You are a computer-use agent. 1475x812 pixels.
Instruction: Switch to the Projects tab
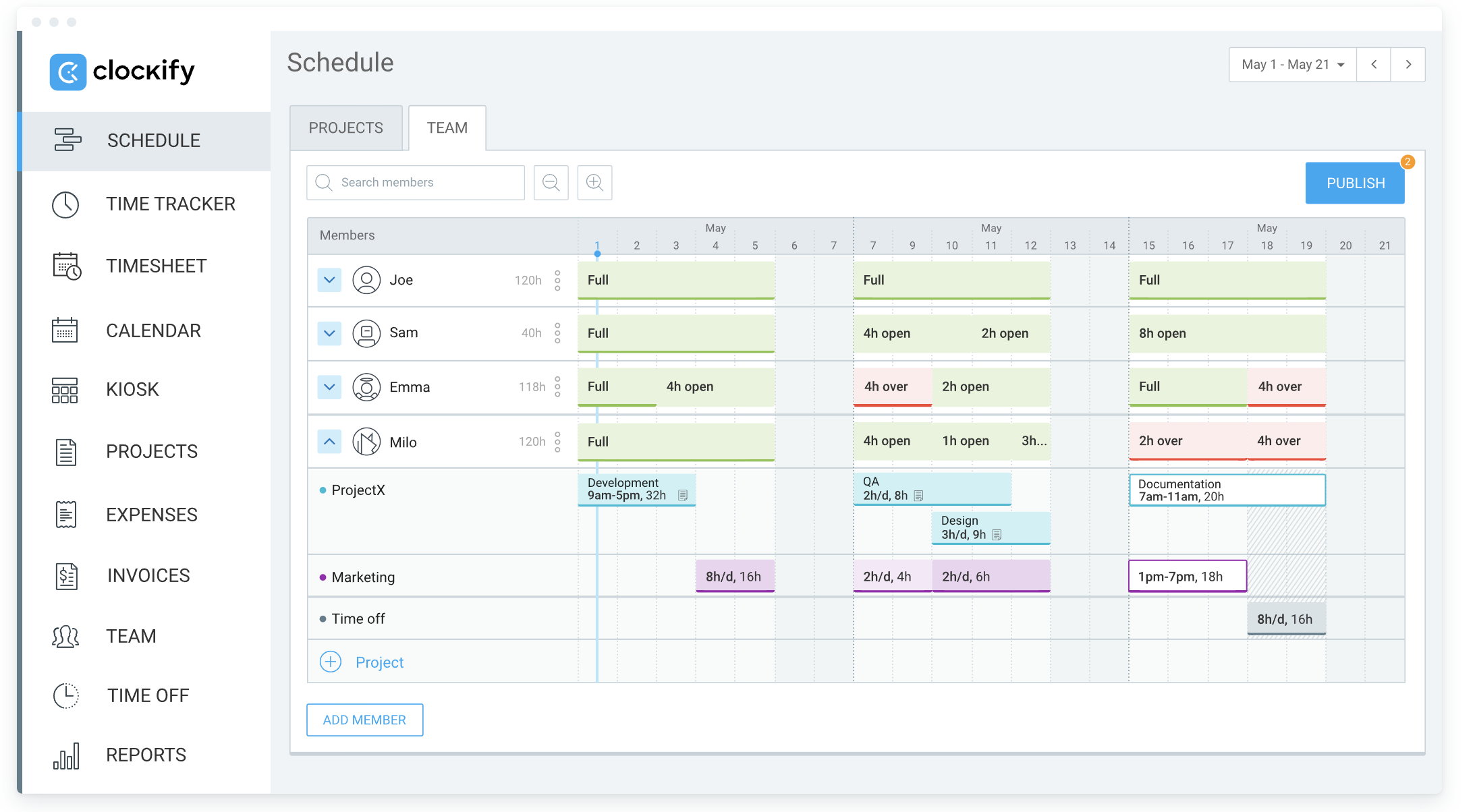[x=345, y=128]
